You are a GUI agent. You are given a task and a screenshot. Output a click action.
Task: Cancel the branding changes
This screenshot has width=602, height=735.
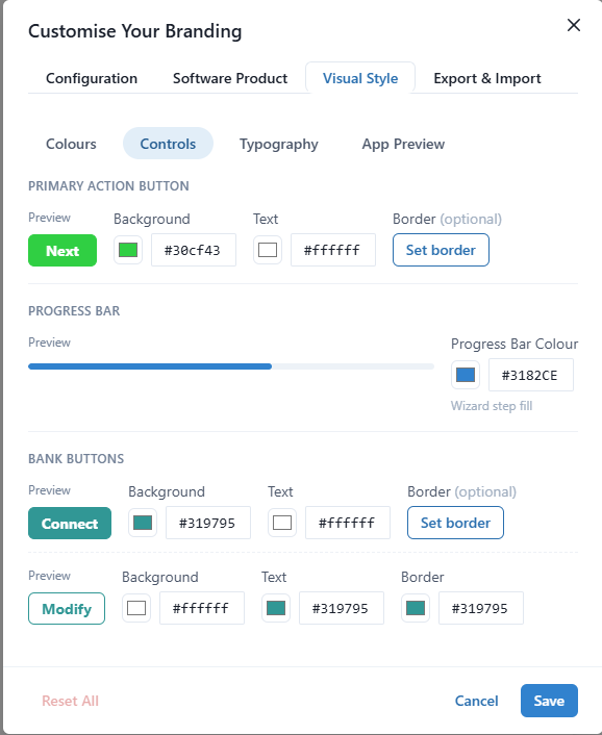(476, 701)
